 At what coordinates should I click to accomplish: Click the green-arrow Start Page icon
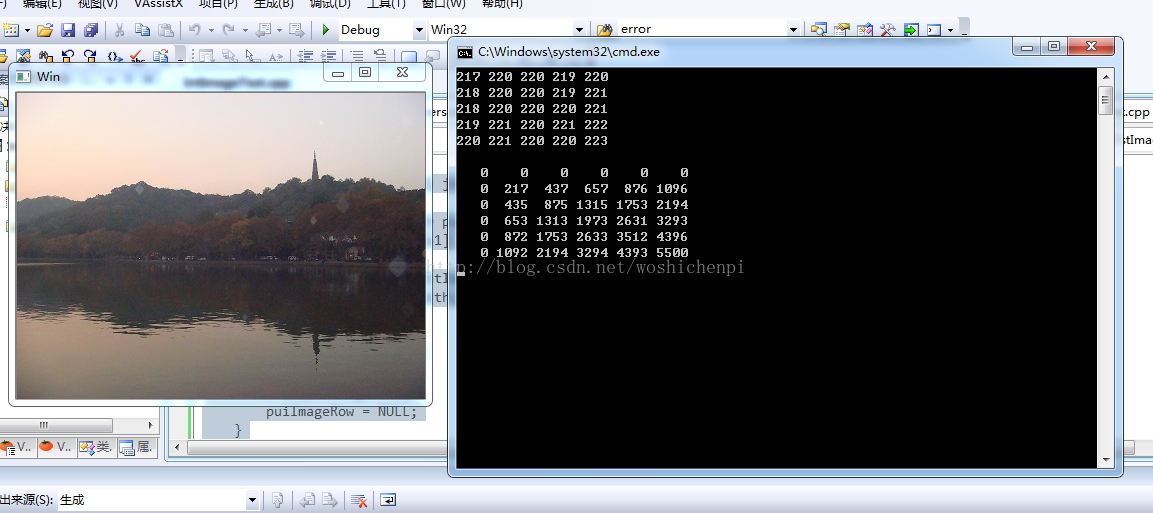click(x=911, y=30)
